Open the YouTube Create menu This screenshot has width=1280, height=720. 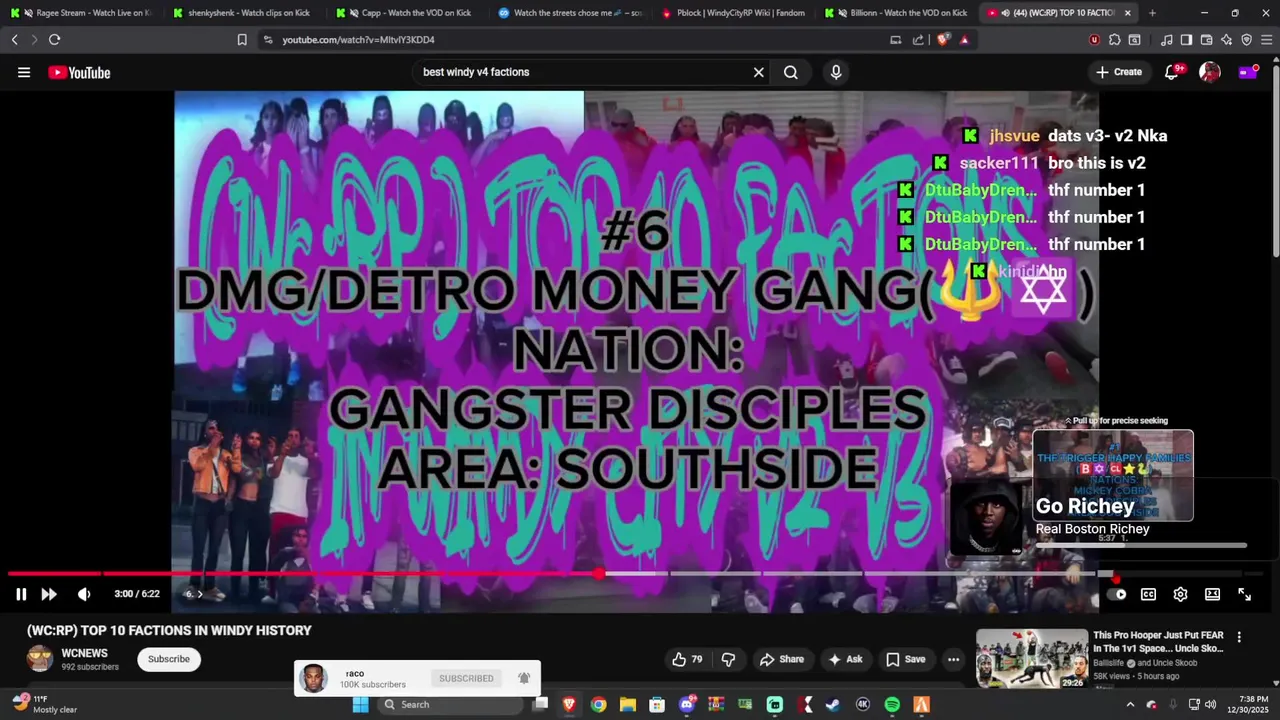point(1119,72)
